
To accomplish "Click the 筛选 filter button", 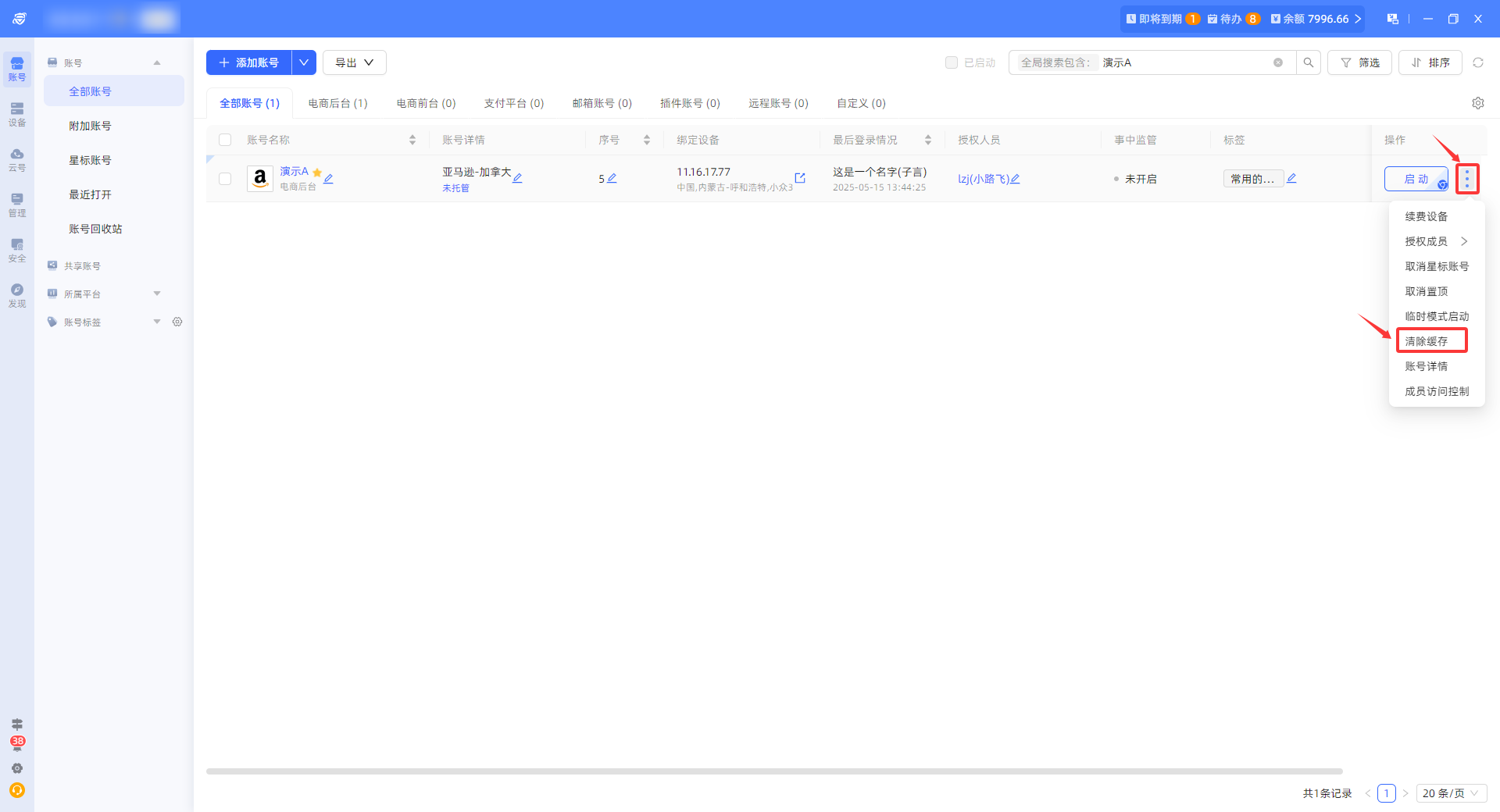I will (1359, 62).
